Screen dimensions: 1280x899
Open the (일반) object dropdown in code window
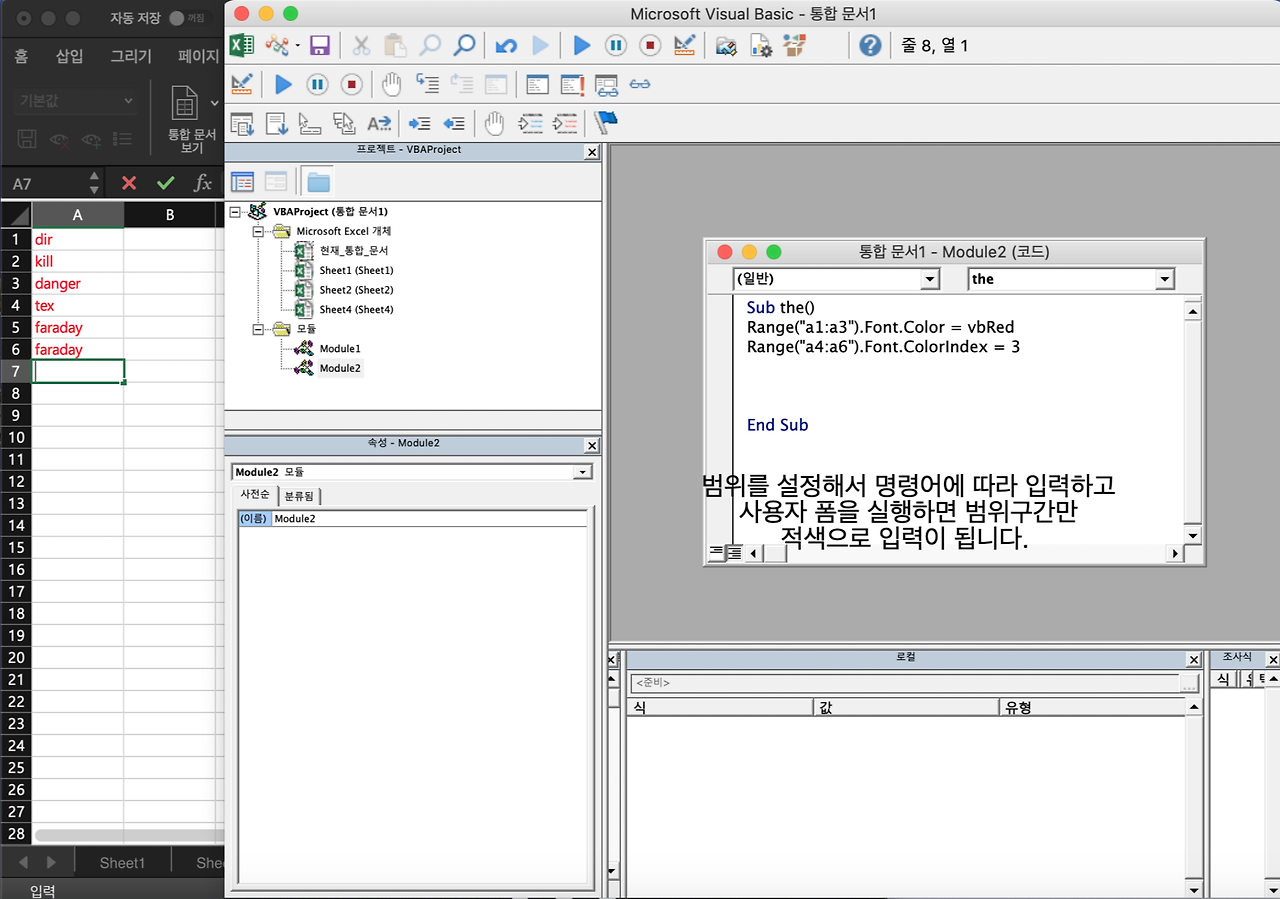(x=930, y=280)
